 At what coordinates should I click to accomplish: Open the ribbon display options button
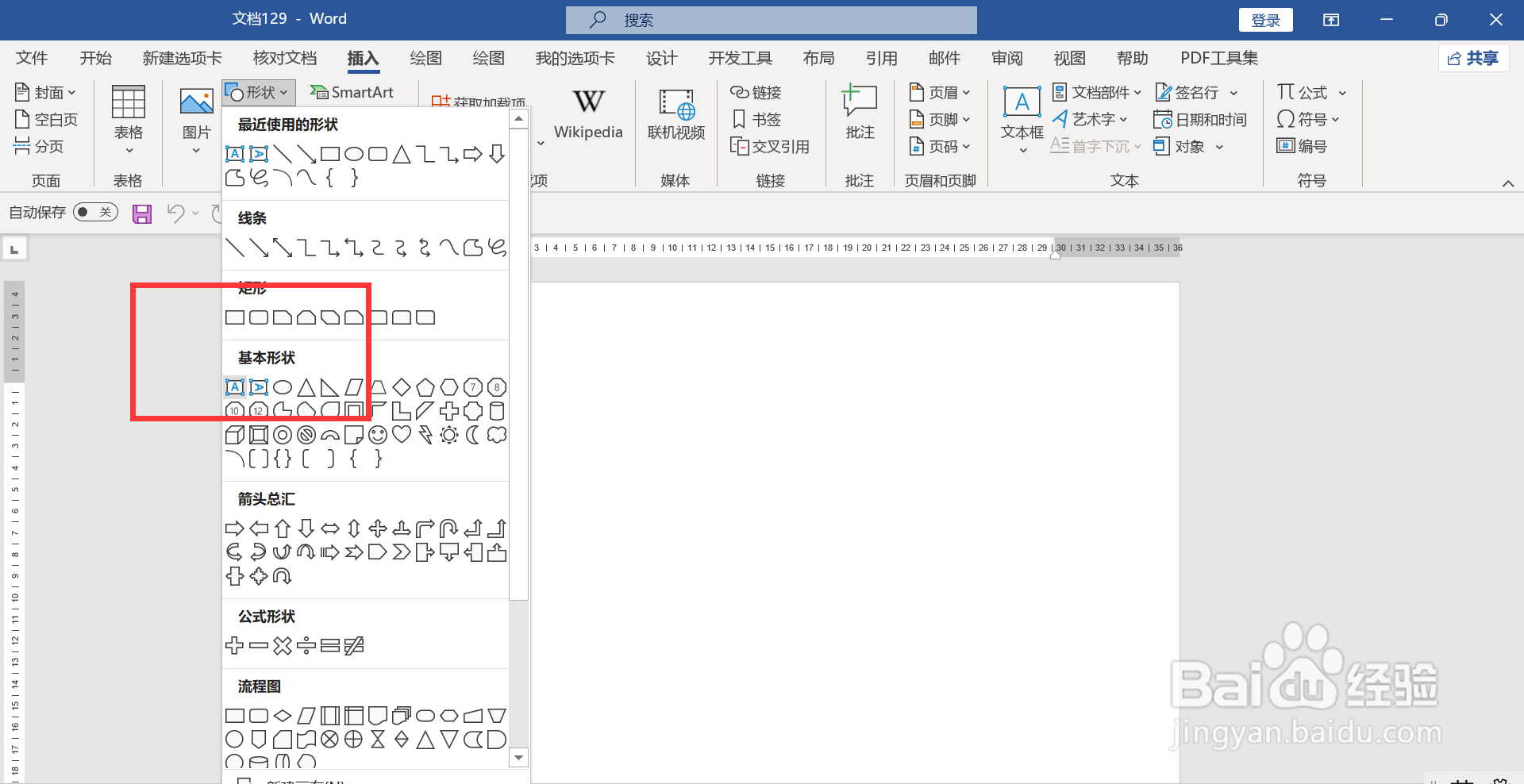click(1331, 20)
